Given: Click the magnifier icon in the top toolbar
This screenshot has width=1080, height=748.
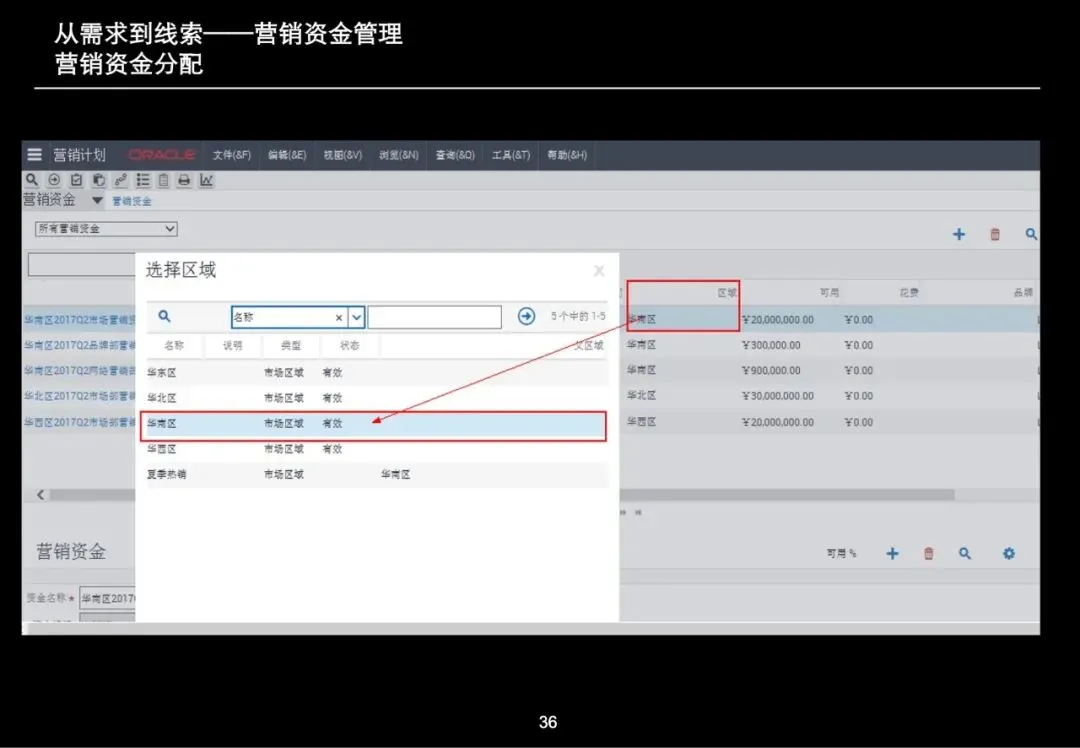Looking at the screenshot, I should coord(32,180).
